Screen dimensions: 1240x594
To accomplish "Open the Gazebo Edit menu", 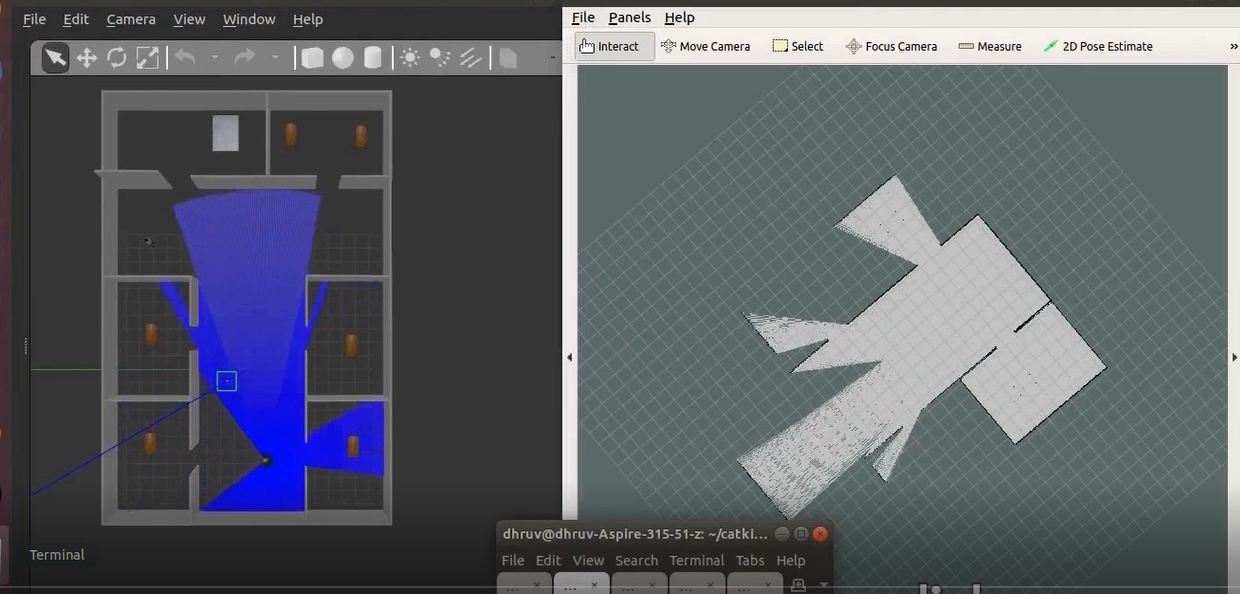I will coord(76,19).
